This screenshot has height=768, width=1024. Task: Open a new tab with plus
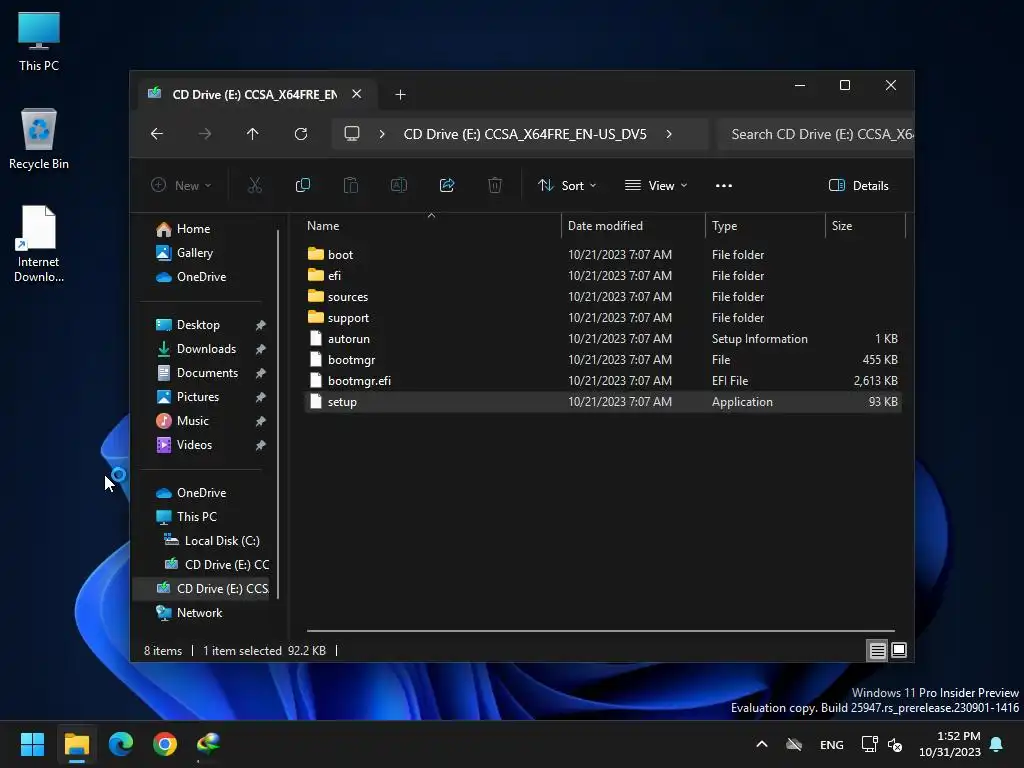[400, 95]
